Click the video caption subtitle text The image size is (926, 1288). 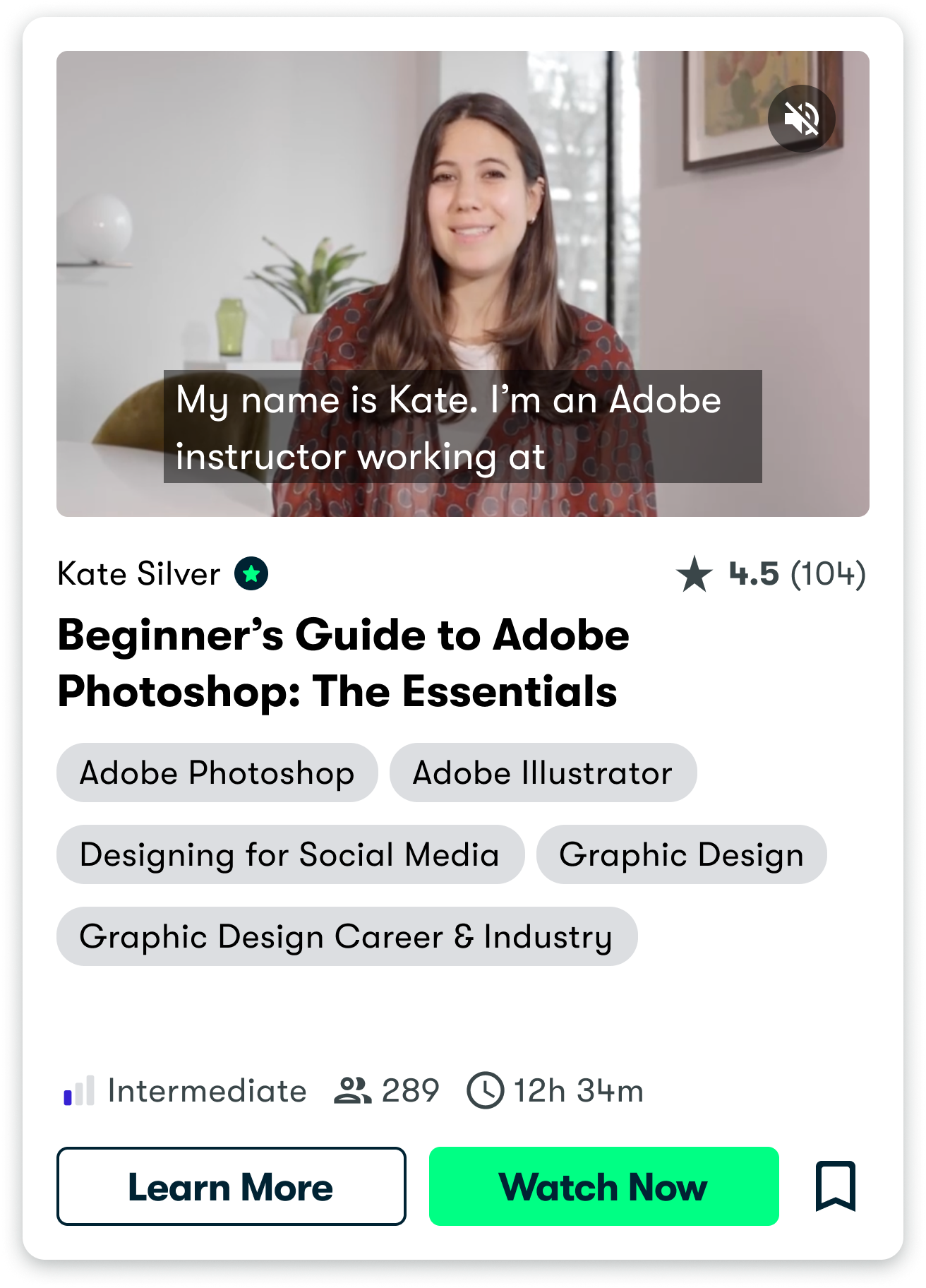[x=463, y=427]
